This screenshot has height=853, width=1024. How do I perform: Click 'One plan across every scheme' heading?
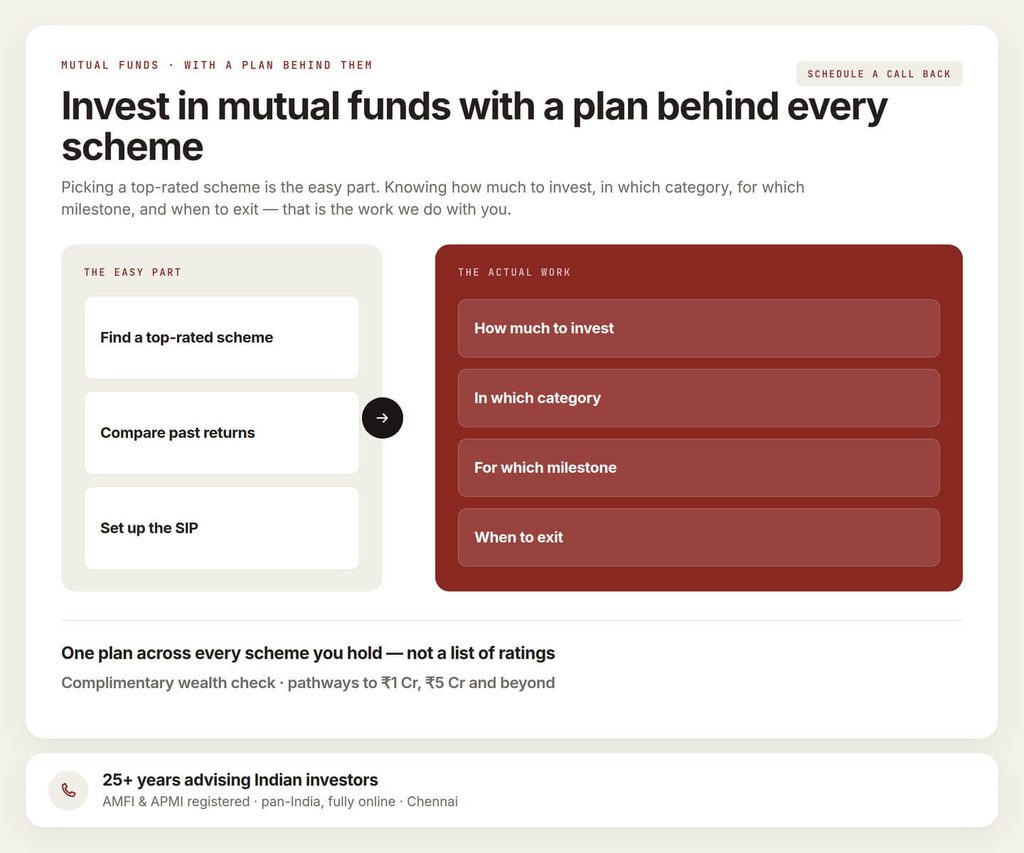coord(308,653)
